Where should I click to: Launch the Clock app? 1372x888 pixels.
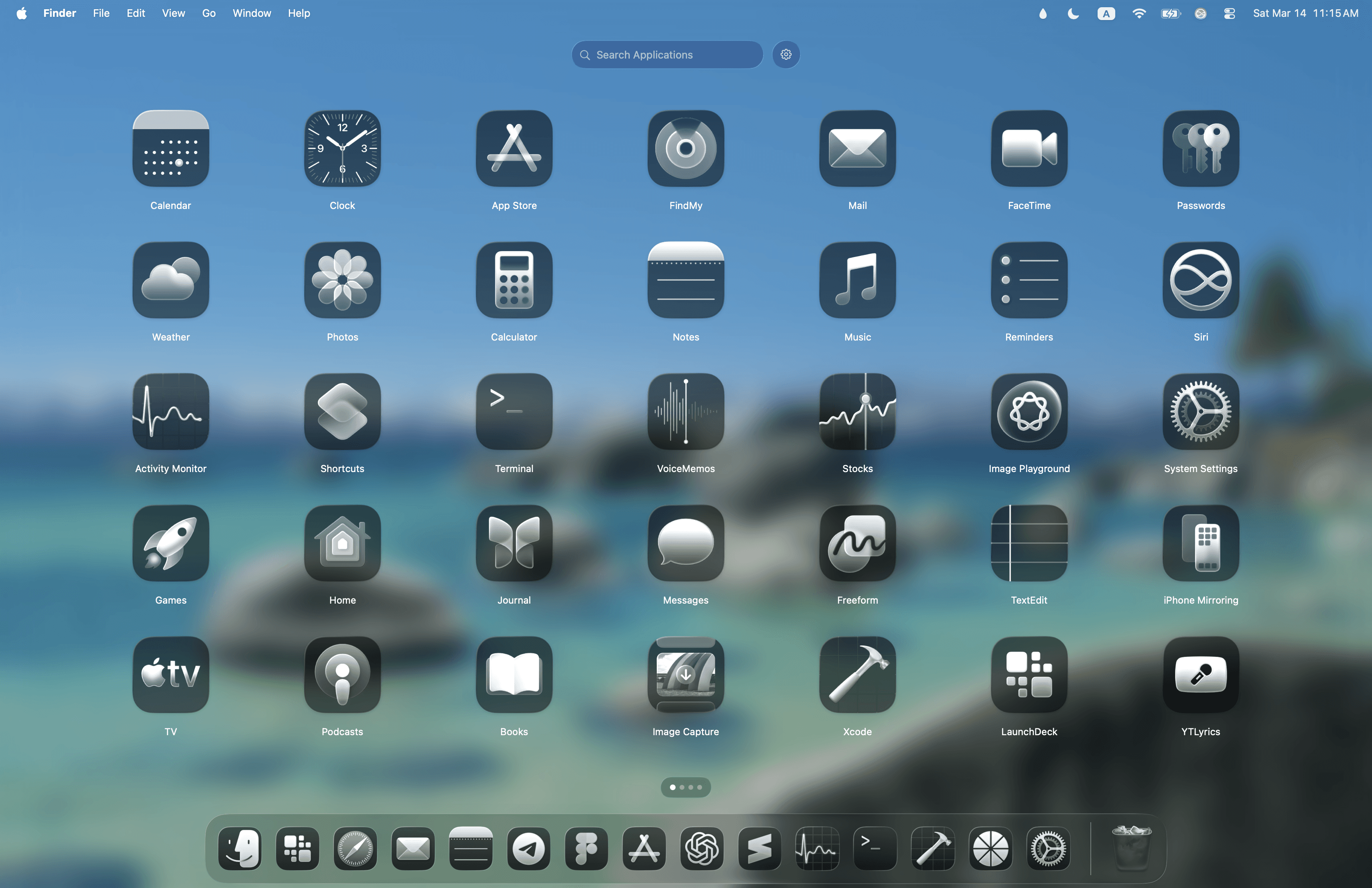[x=343, y=149]
